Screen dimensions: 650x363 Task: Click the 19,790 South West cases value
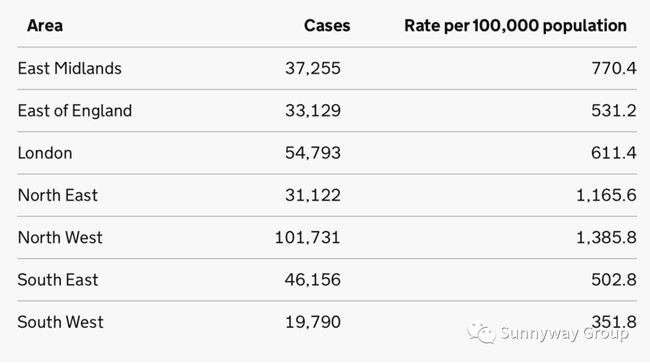[x=313, y=322]
